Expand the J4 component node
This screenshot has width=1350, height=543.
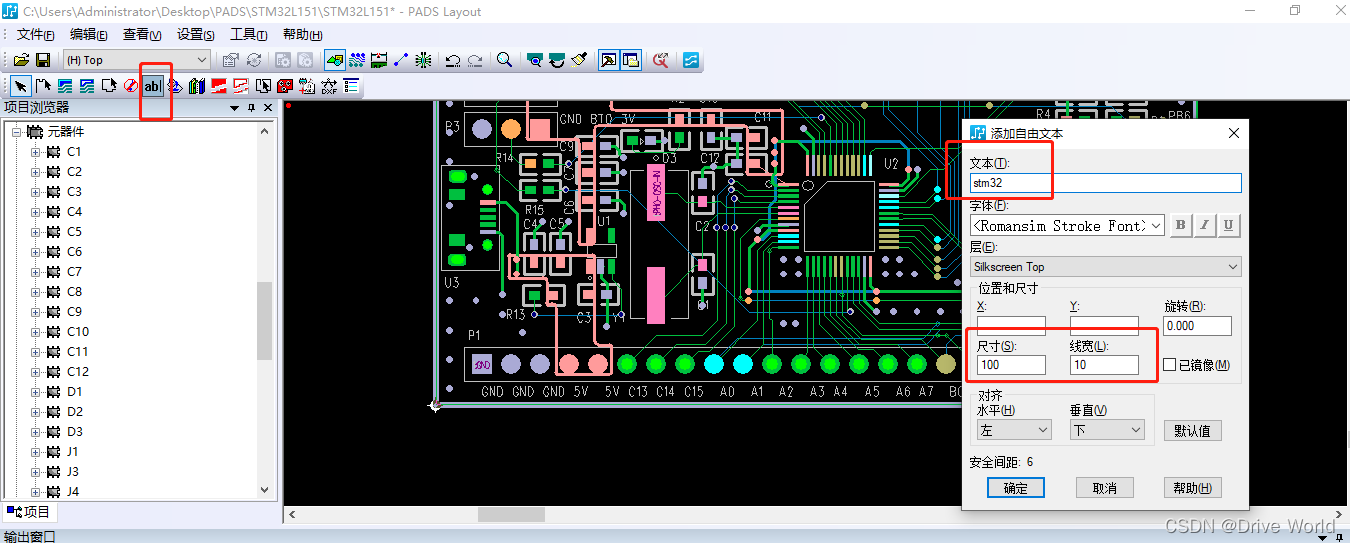click(36, 492)
